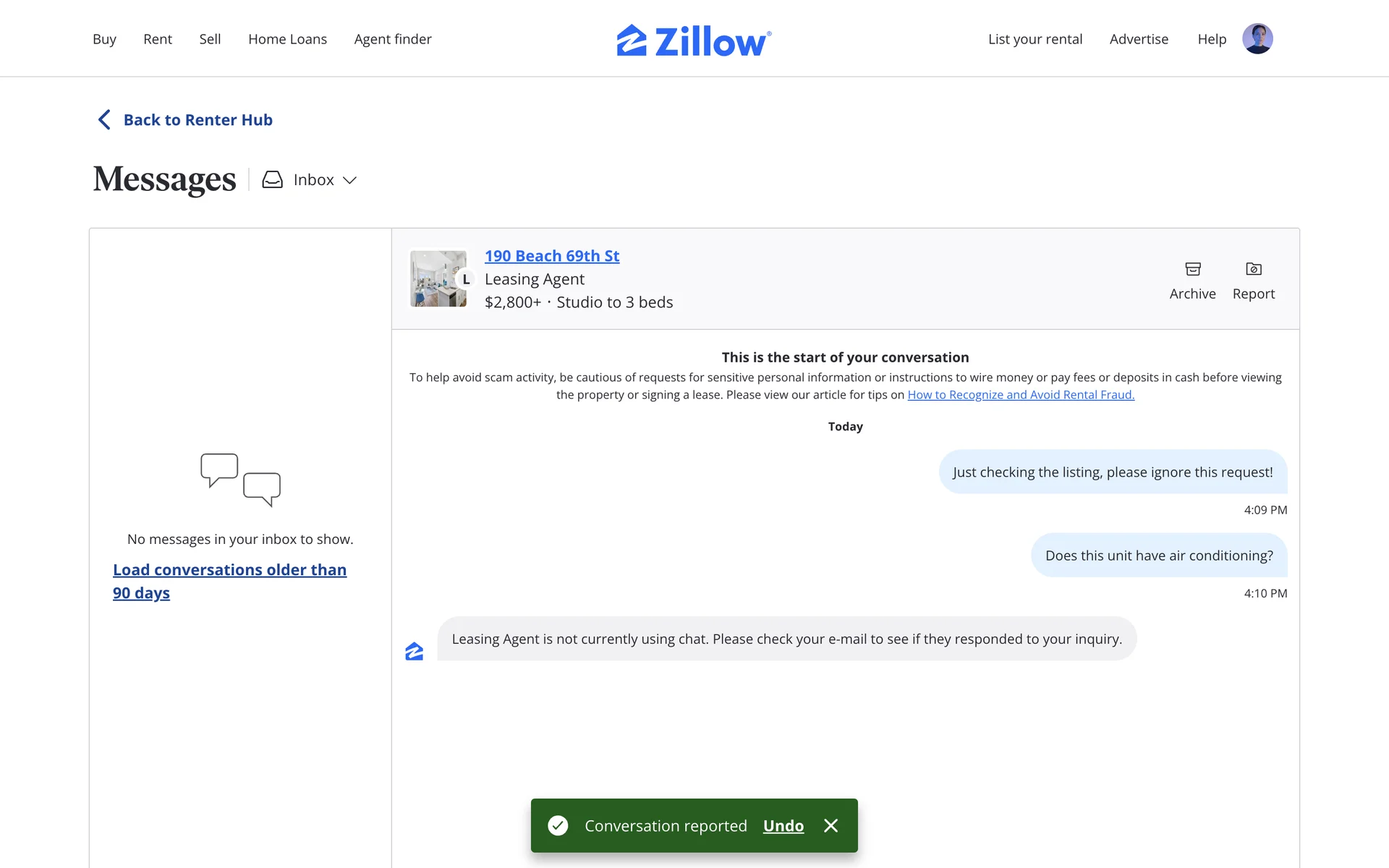Open the user profile avatar
The image size is (1389, 868).
[1257, 39]
